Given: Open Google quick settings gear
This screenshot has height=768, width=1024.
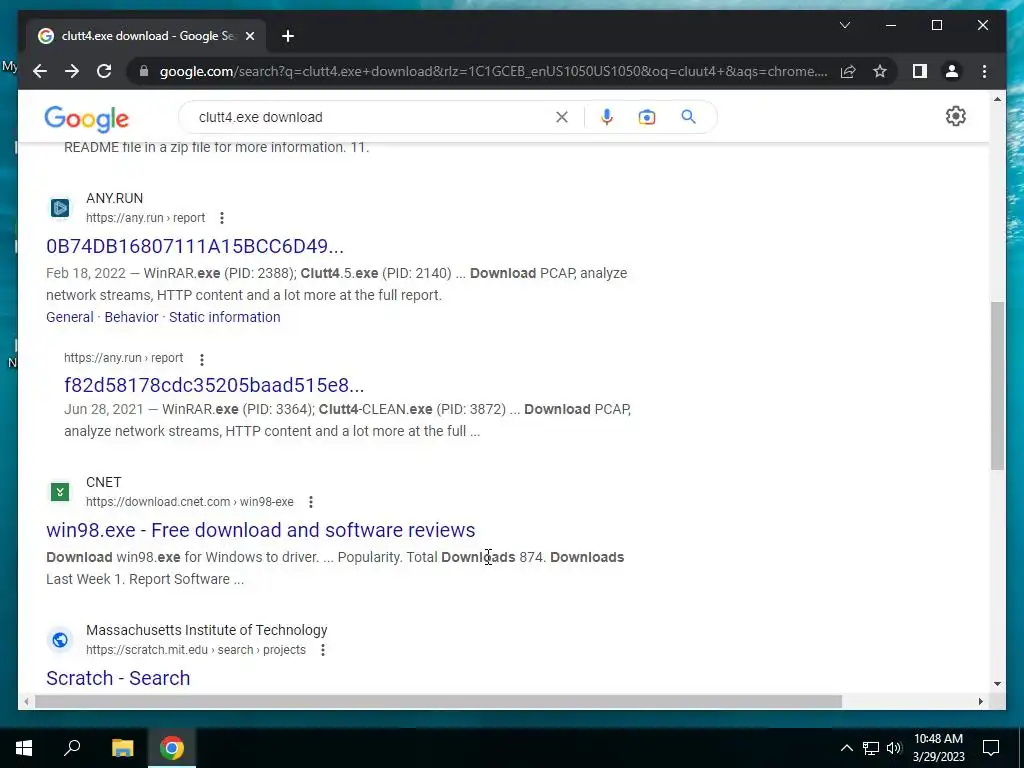Looking at the screenshot, I should [955, 116].
